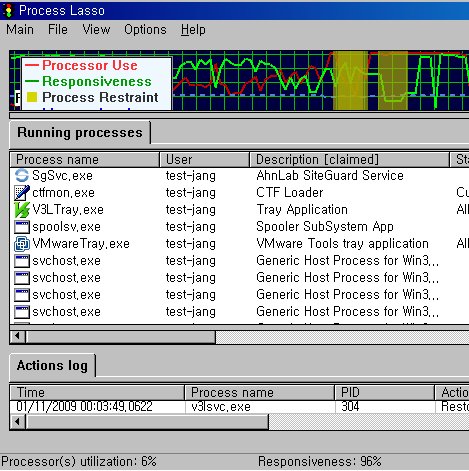Screen dimensions: 469x471
Task: Click the yellow Process Restraint legend swatch
Action: point(32,97)
